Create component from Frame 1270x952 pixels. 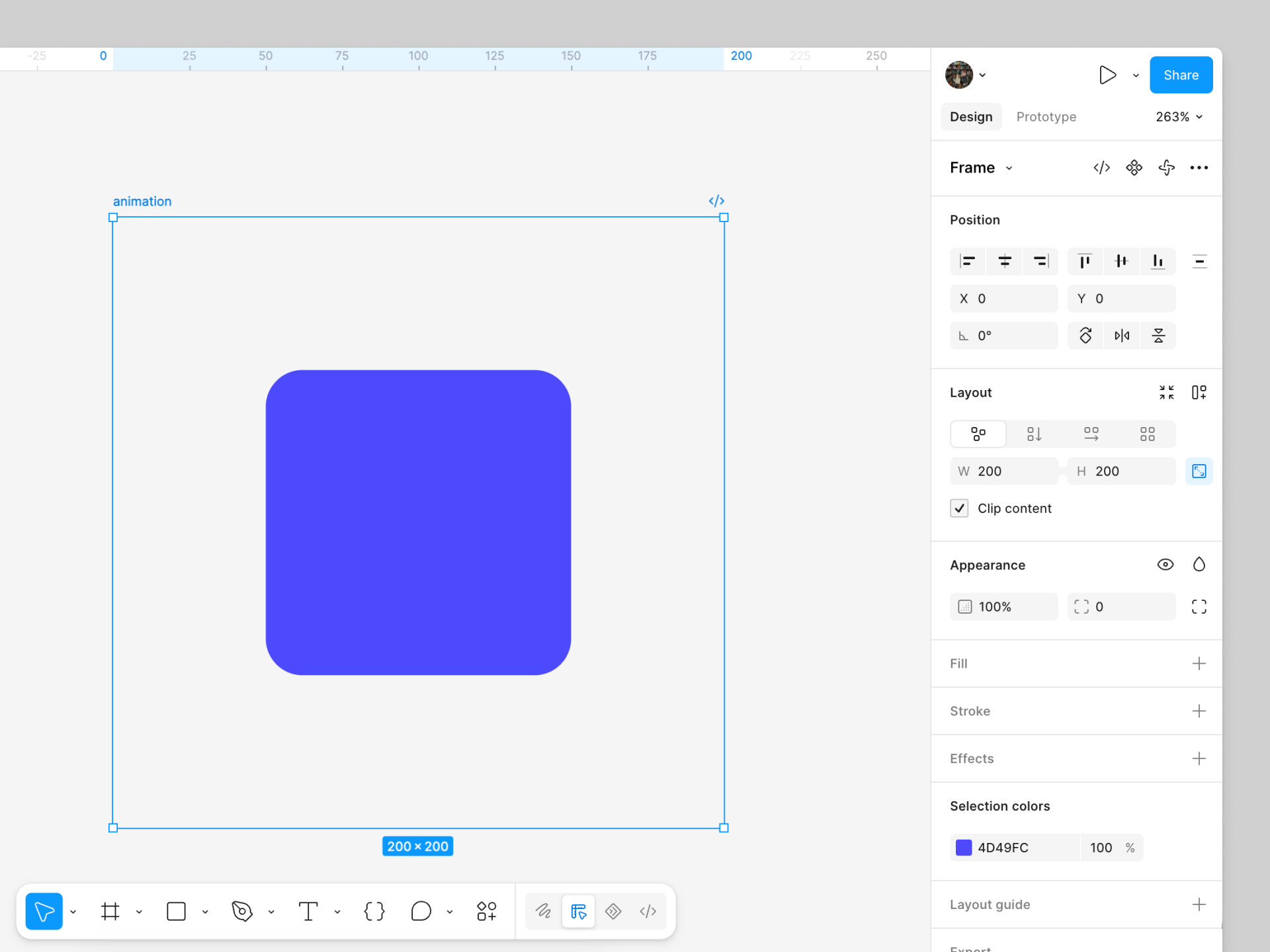tap(1134, 168)
